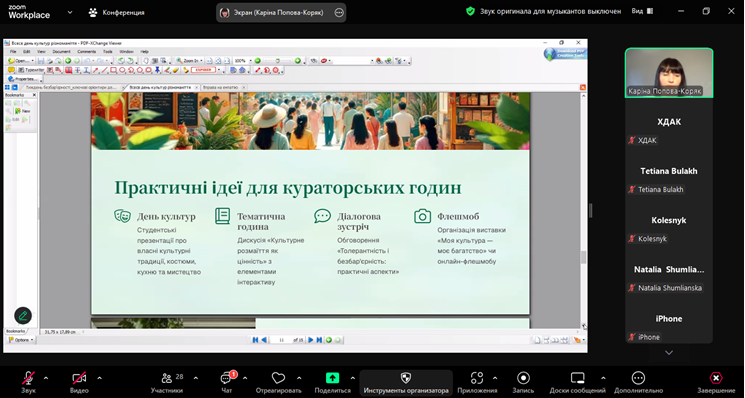Expand arrow next to Участники
This screenshot has width=745, height=398.
coord(196,378)
